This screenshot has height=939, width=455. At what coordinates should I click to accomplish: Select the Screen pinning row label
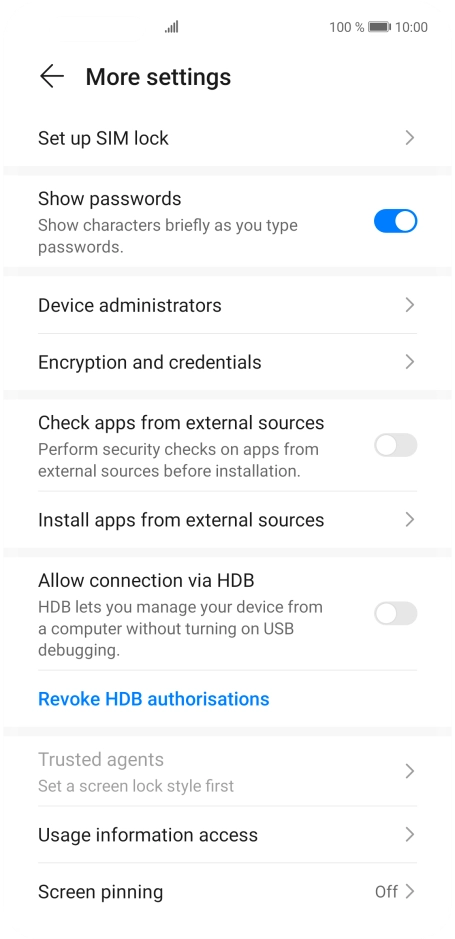click(x=101, y=892)
